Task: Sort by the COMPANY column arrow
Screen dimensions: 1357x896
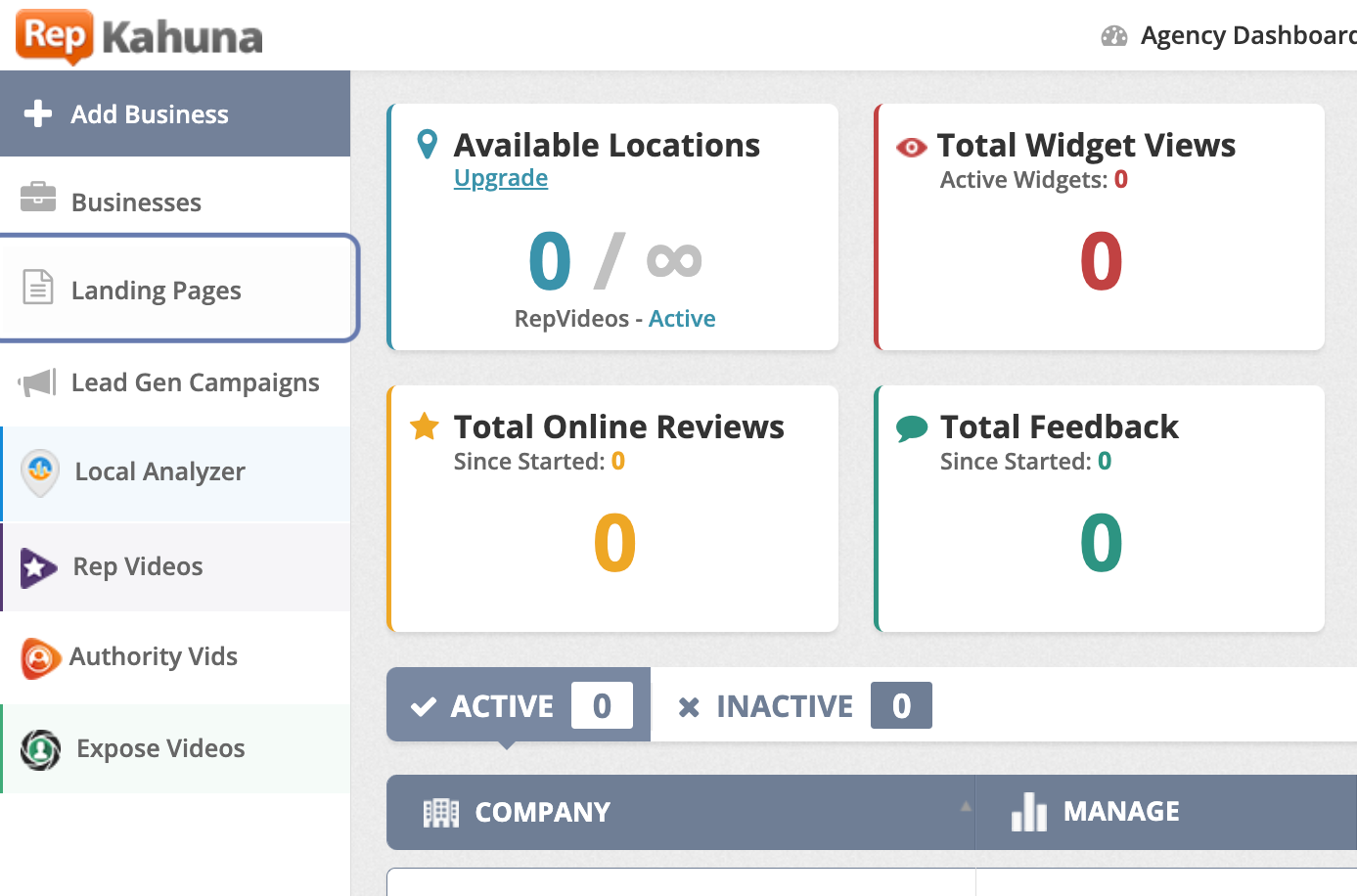Action: pyautogui.click(x=965, y=807)
